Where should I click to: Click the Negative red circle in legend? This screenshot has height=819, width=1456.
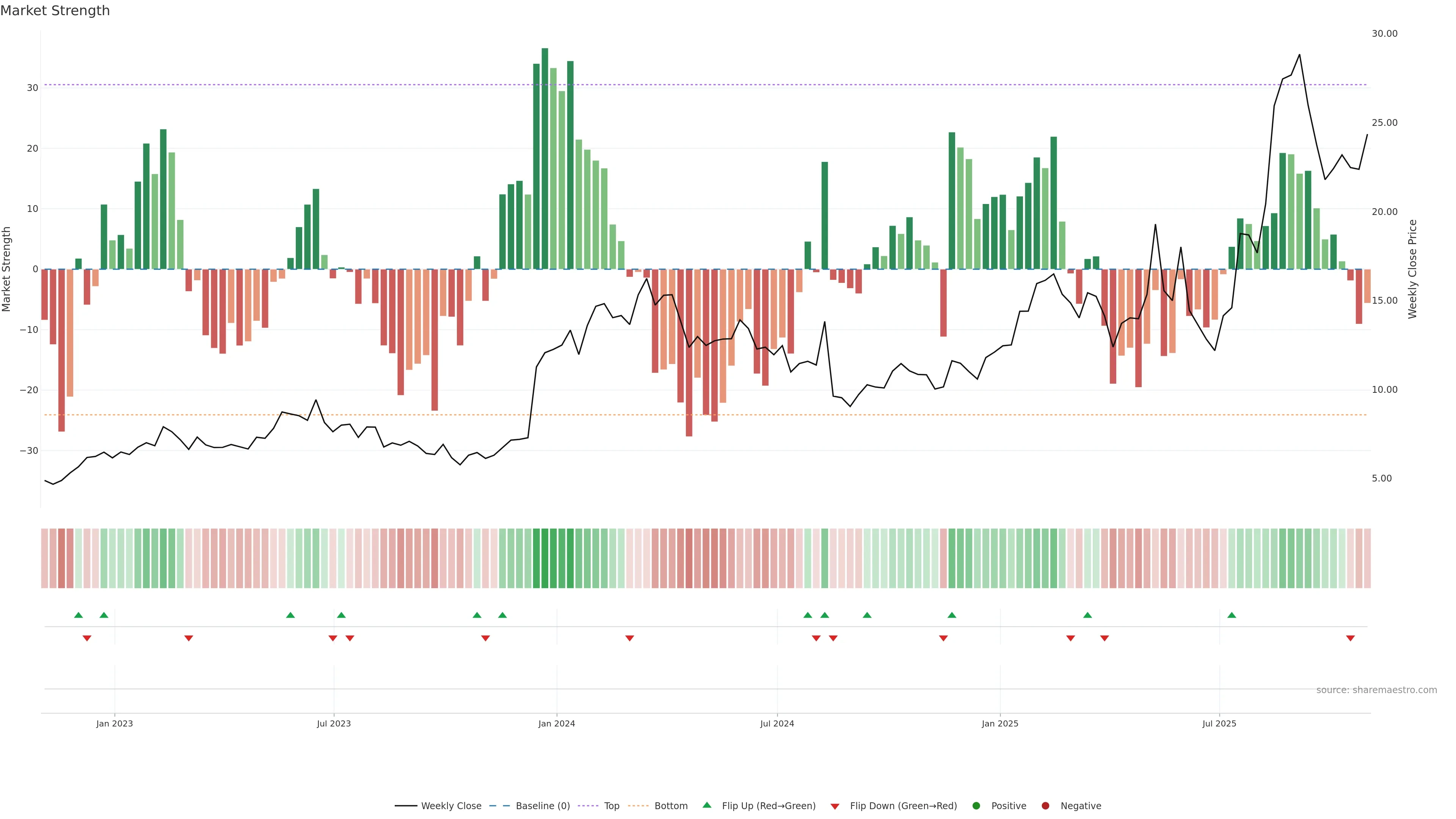pyautogui.click(x=1045, y=806)
